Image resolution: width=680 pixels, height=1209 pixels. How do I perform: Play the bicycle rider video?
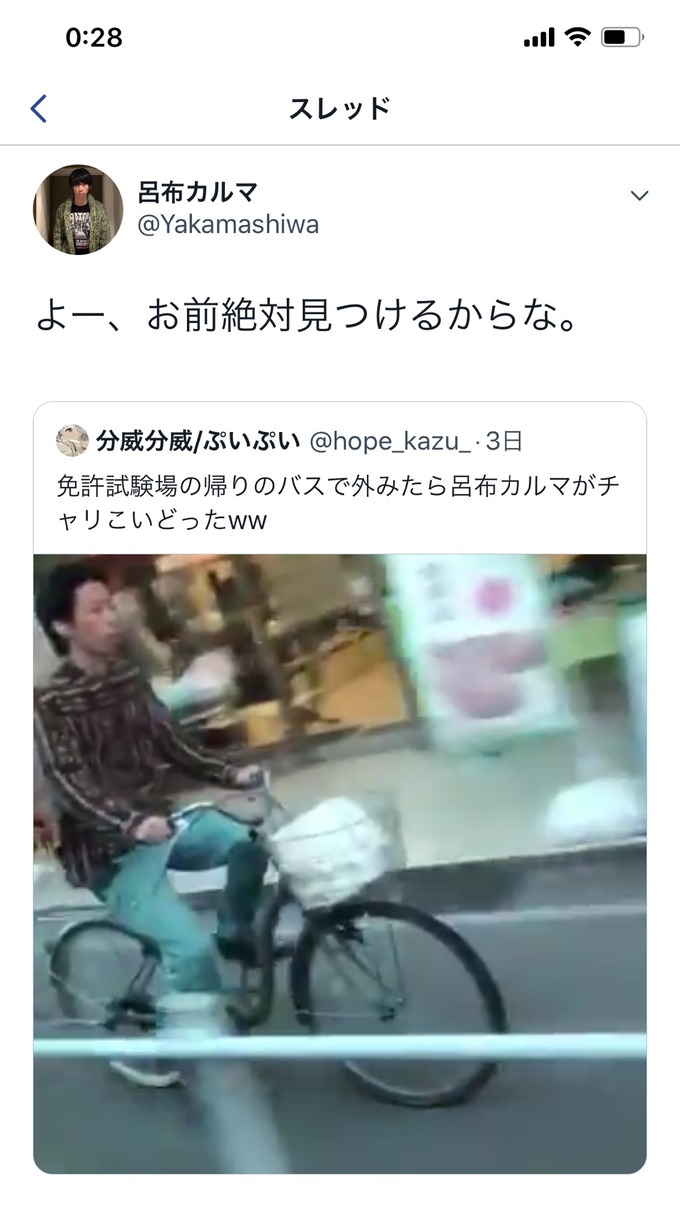pos(340,864)
